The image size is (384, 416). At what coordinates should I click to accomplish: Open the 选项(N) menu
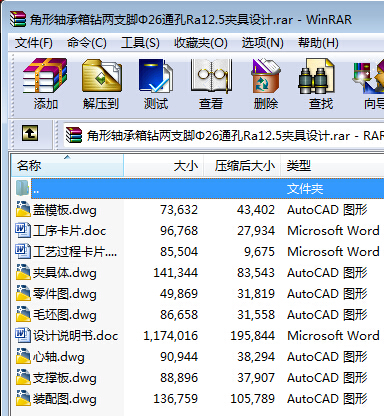262,43
